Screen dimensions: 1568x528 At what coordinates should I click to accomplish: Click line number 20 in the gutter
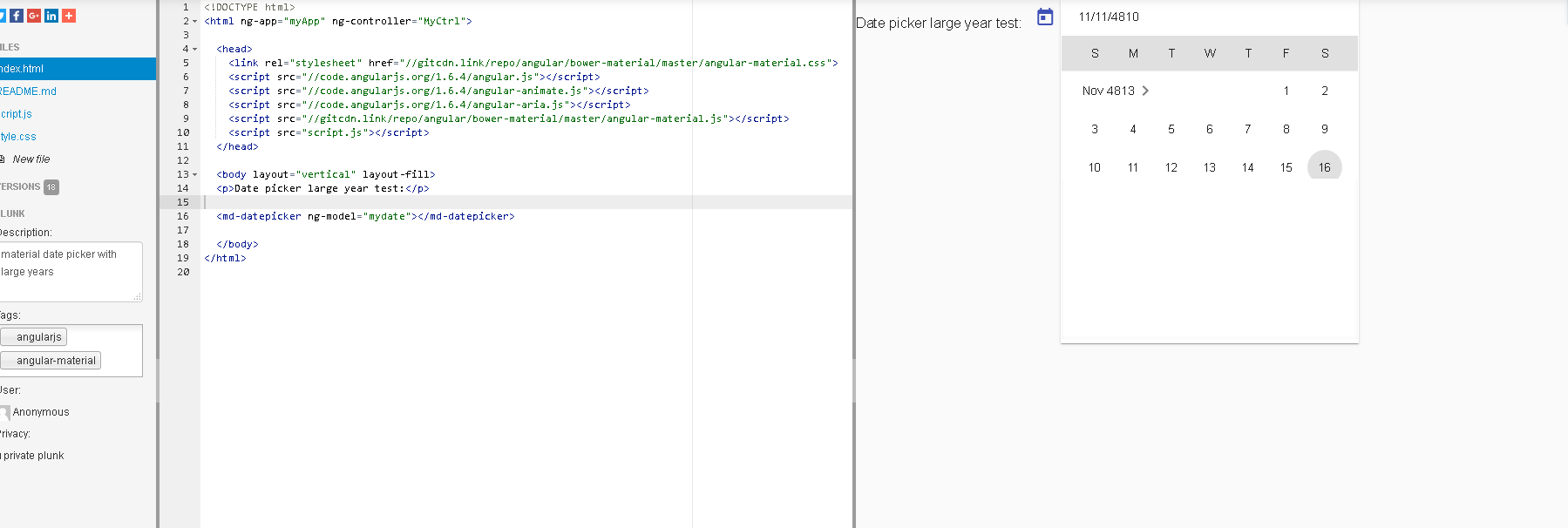(183, 272)
